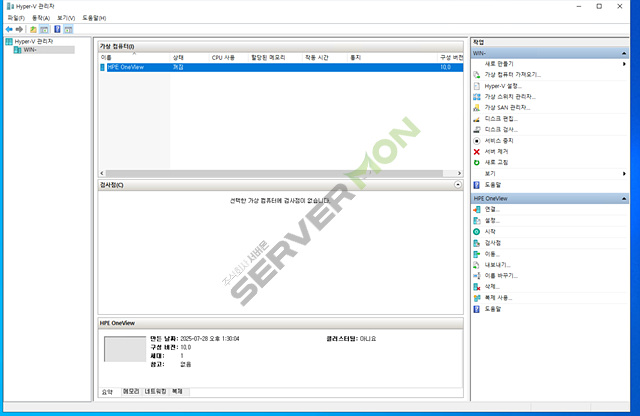Click the VM list scrollbar left arrow
The width and height of the screenshot is (640, 416).
[x=102, y=174]
